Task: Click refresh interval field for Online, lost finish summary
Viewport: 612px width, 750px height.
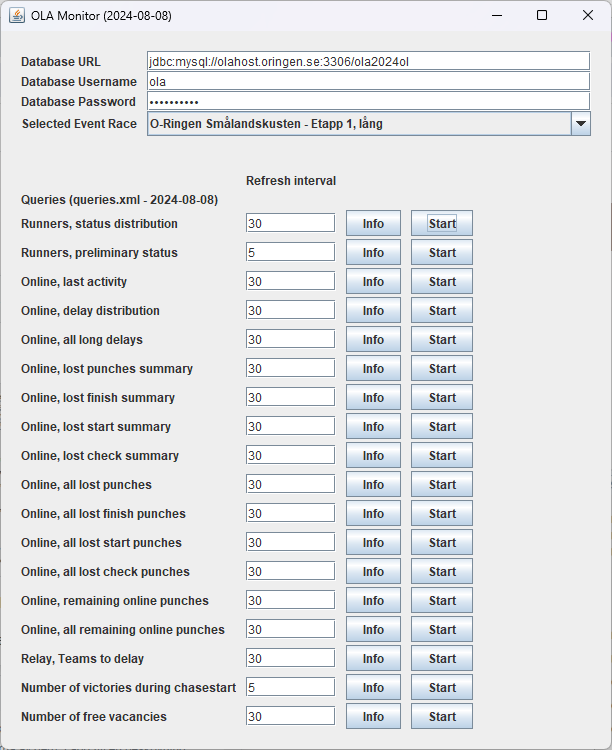Action: 290,397
